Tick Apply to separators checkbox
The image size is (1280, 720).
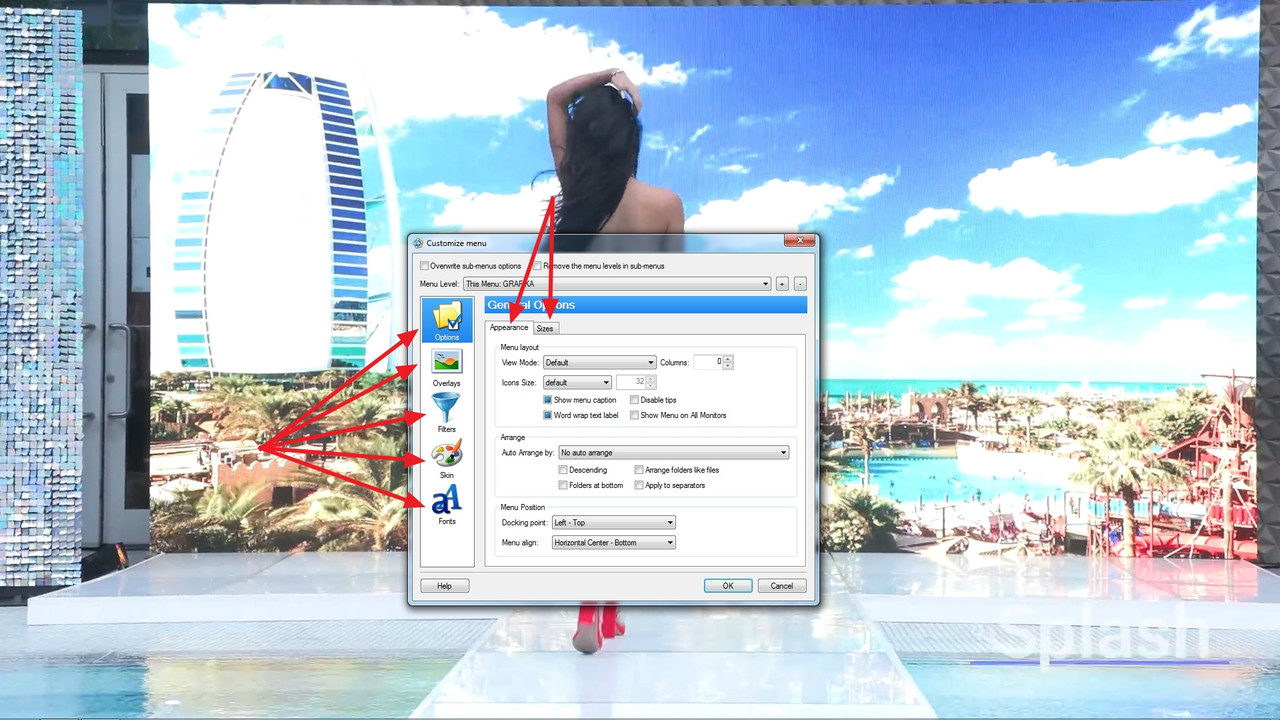tap(639, 485)
